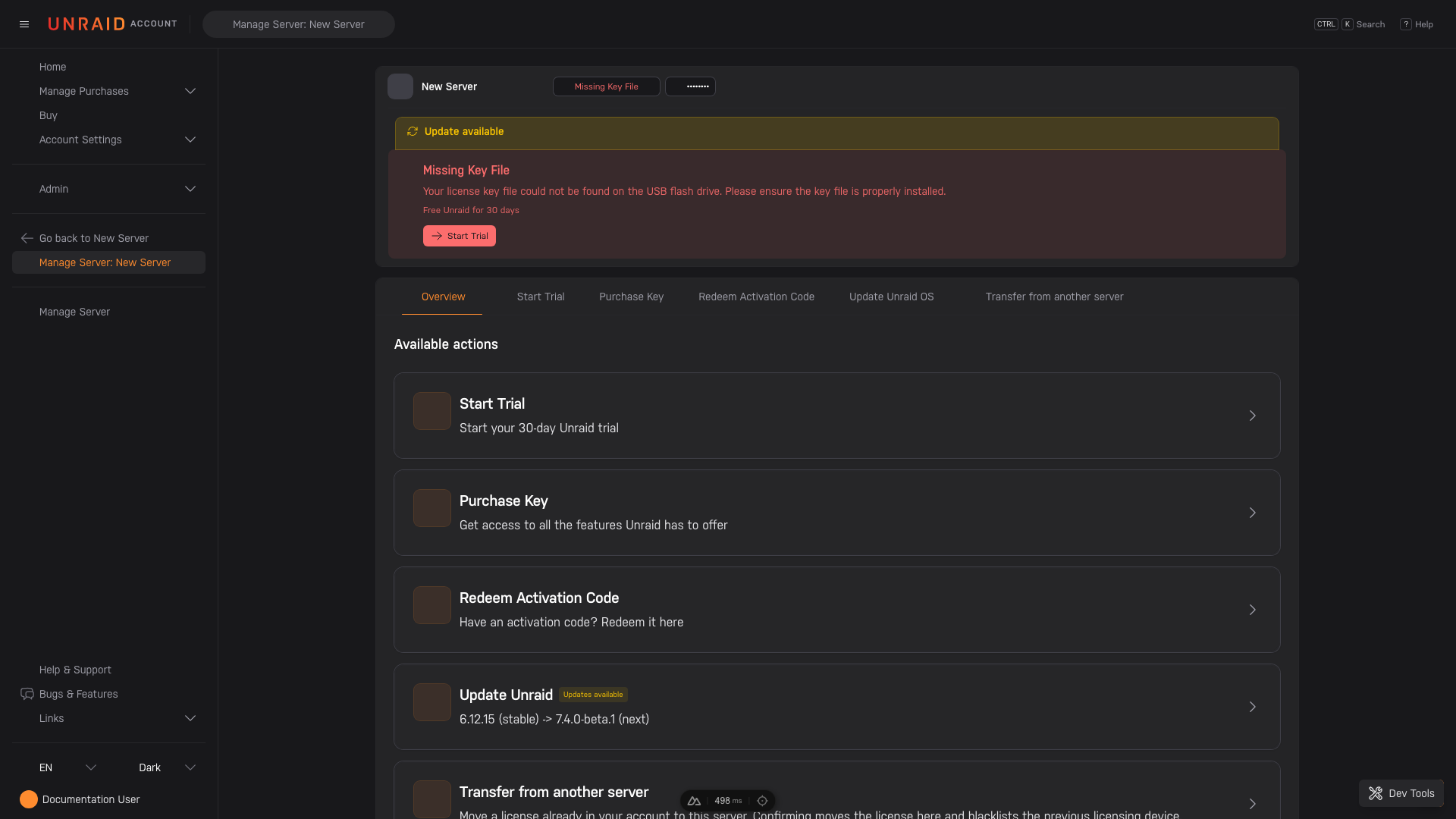Switch to Transfer from another server tab
The height and width of the screenshot is (819, 1456).
(x=1054, y=297)
